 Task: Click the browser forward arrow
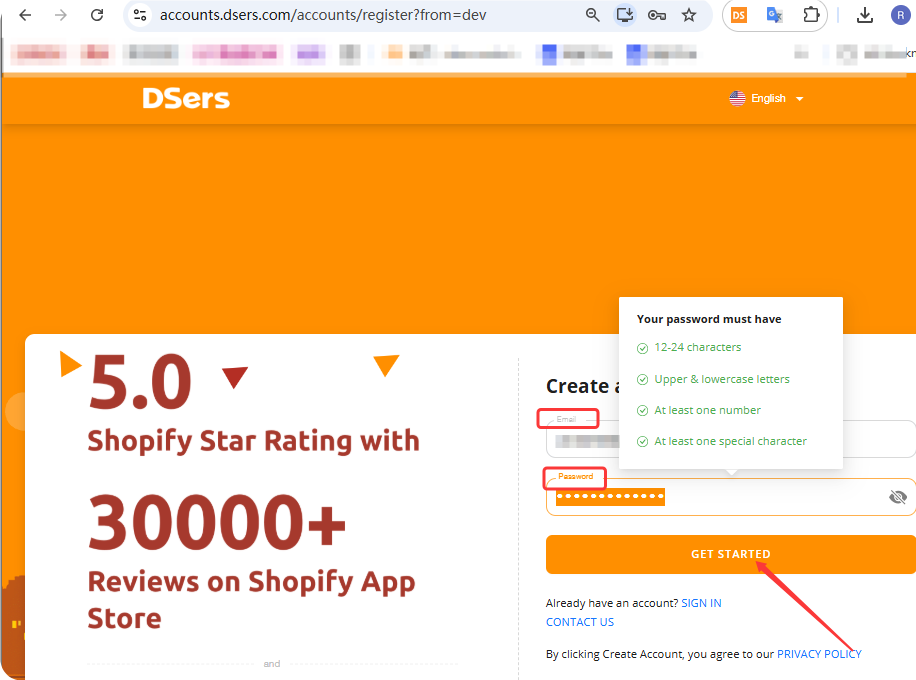[61, 15]
